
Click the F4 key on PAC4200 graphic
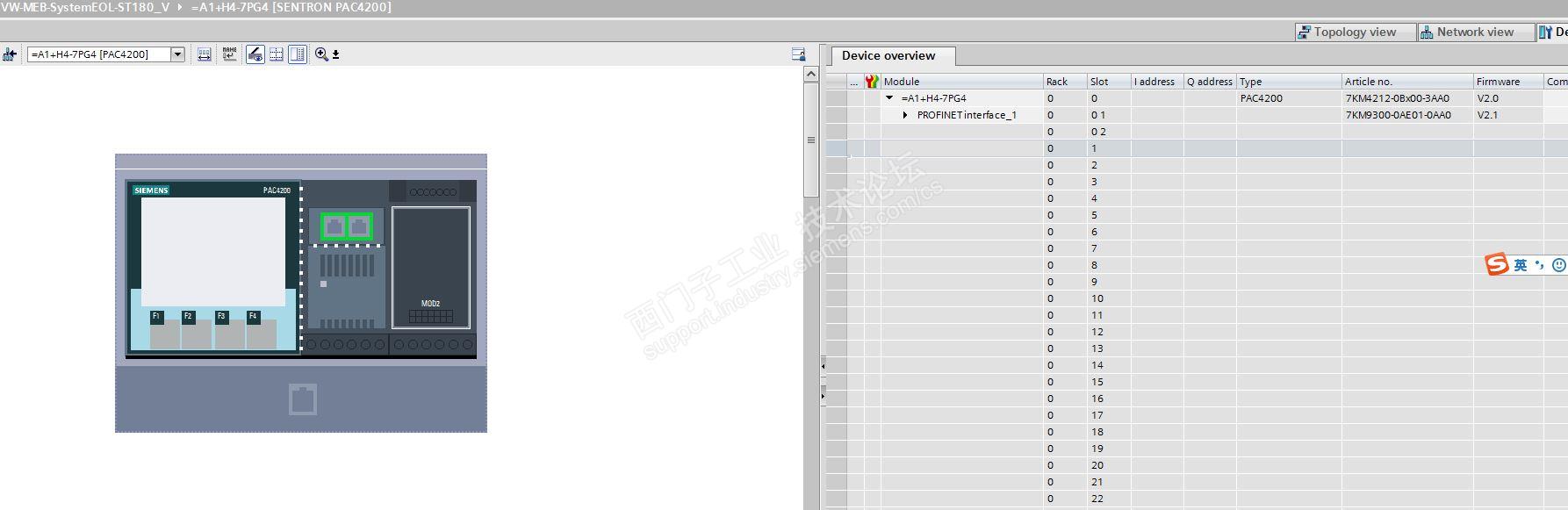[x=253, y=316]
